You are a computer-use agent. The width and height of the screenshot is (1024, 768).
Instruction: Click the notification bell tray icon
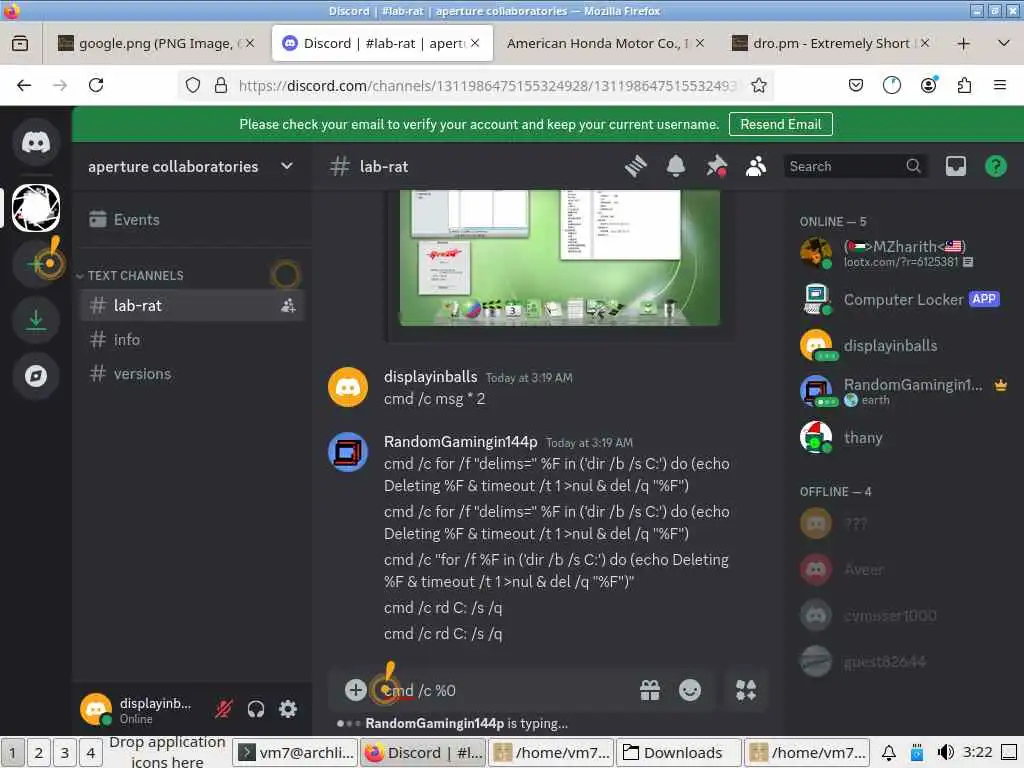[x=889, y=752]
